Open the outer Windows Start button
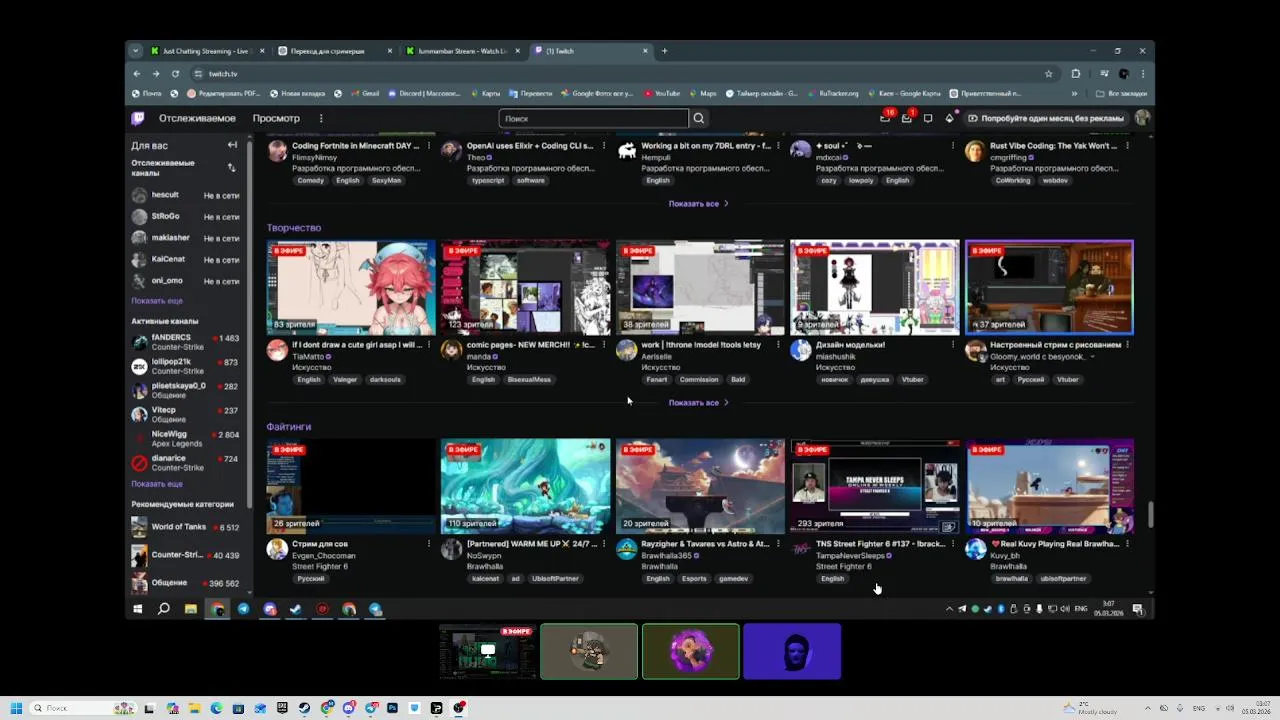 pos(16,708)
